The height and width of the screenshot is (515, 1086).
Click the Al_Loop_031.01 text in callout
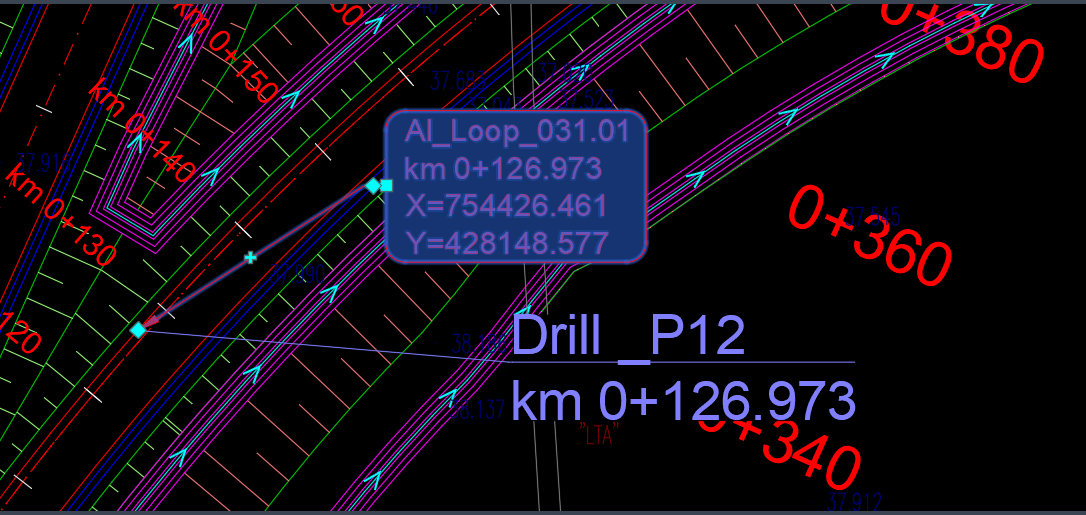coord(517,132)
